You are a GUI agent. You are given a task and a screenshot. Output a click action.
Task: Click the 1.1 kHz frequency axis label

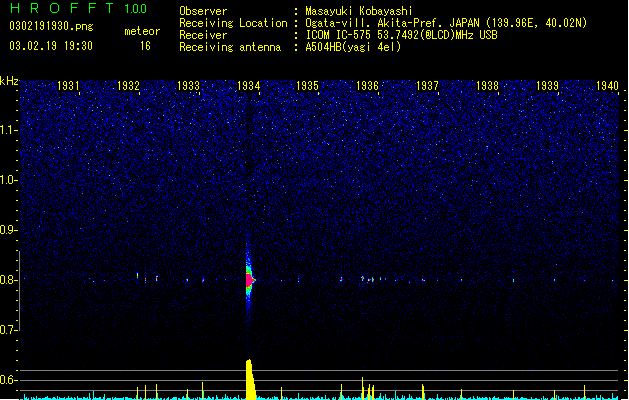[x=8, y=130]
